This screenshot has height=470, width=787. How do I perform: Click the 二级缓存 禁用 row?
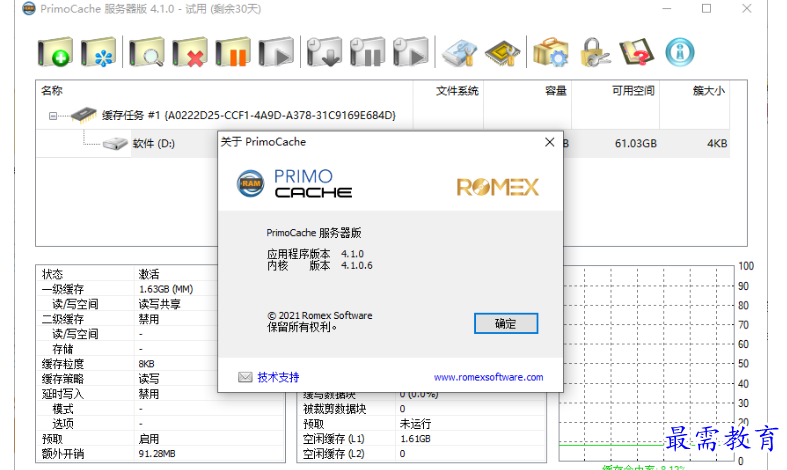126,319
